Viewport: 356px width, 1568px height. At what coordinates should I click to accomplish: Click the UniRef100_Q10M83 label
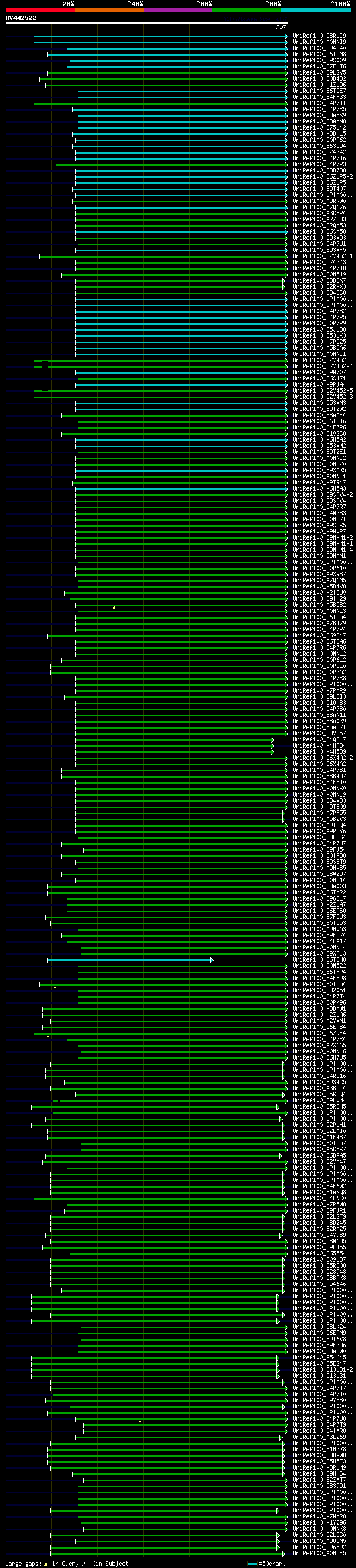(319, 703)
